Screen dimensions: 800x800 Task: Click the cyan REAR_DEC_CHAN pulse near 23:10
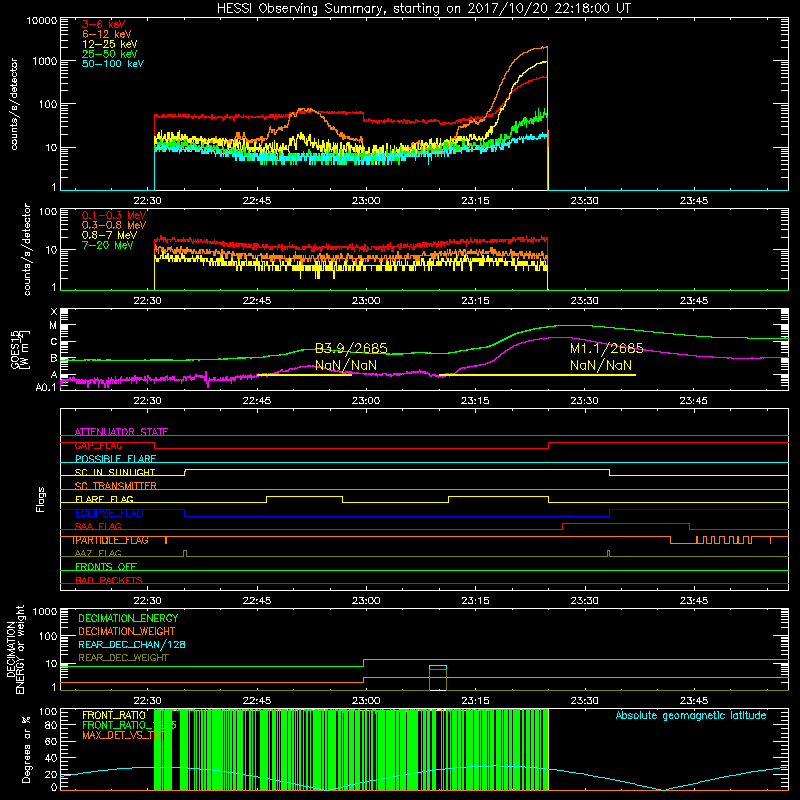(438, 666)
